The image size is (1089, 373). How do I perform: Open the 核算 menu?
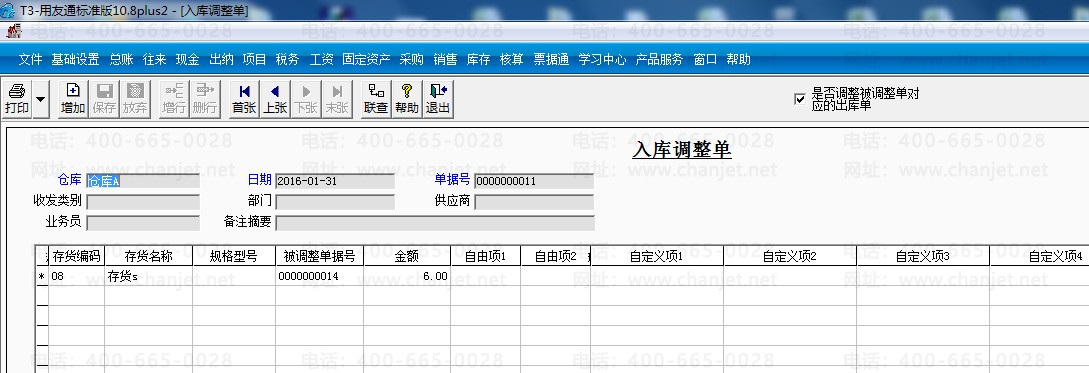[x=512, y=60]
